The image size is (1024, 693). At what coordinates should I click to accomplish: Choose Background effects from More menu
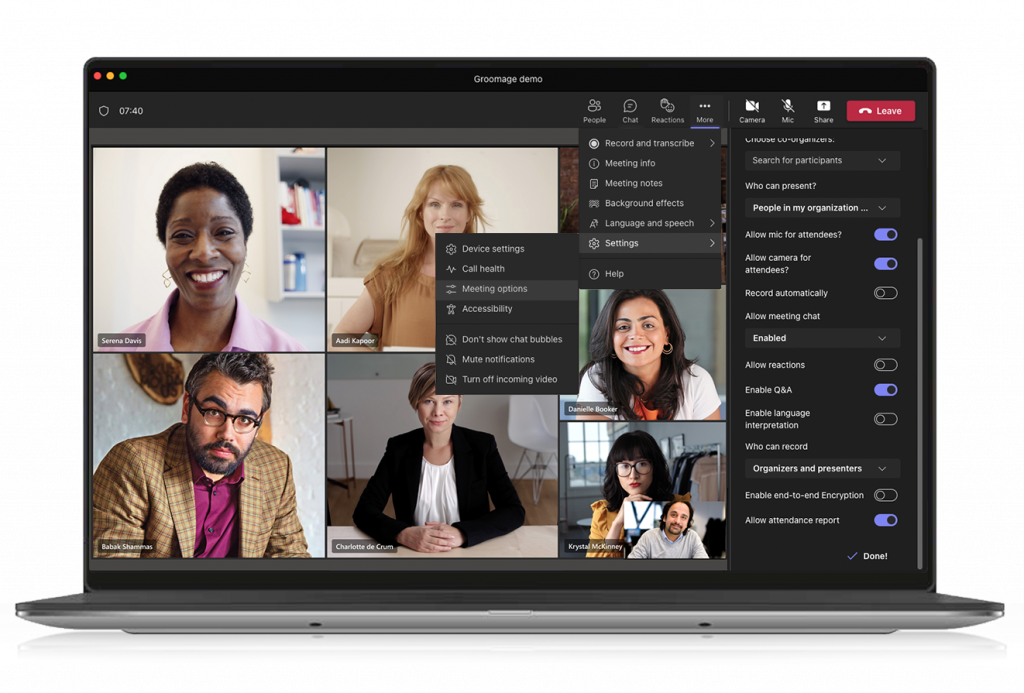tap(643, 203)
